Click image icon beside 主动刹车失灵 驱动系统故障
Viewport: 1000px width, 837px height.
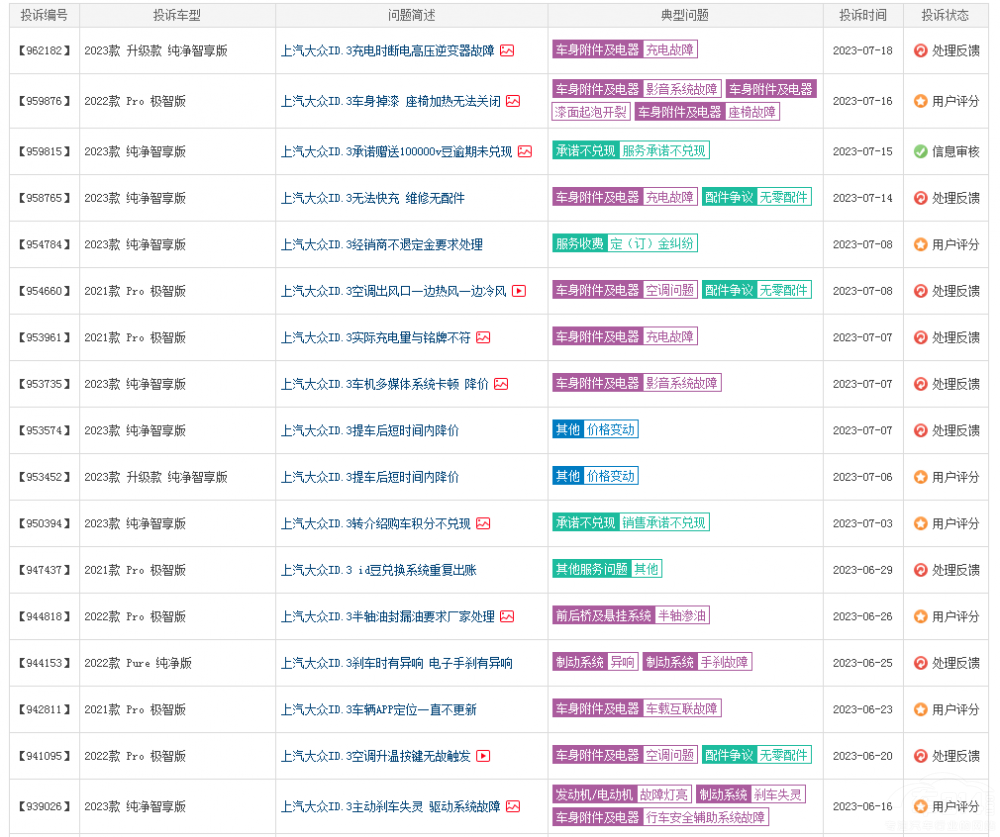pos(513,806)
